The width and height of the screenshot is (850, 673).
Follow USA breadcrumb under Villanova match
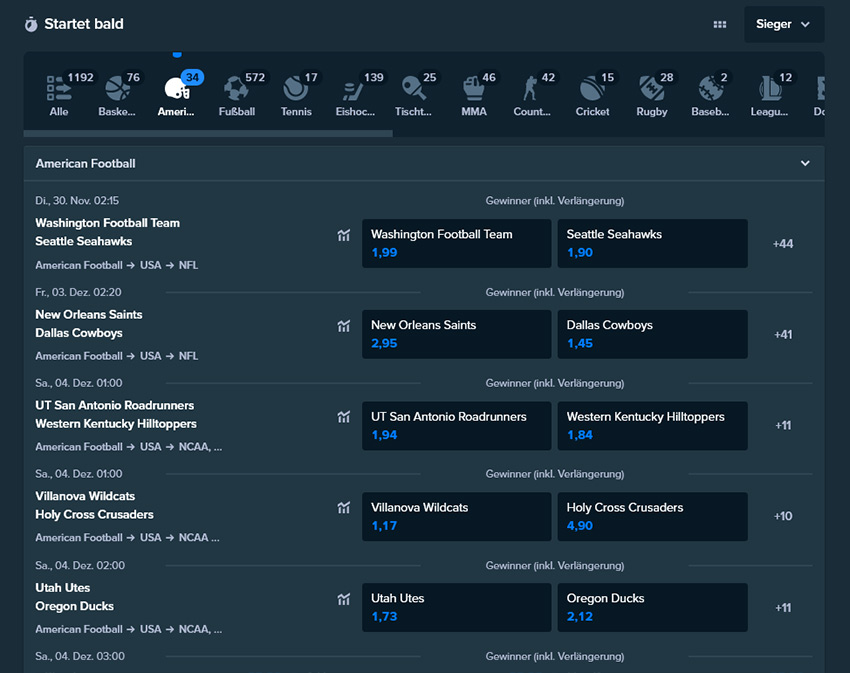pos(151,537)
